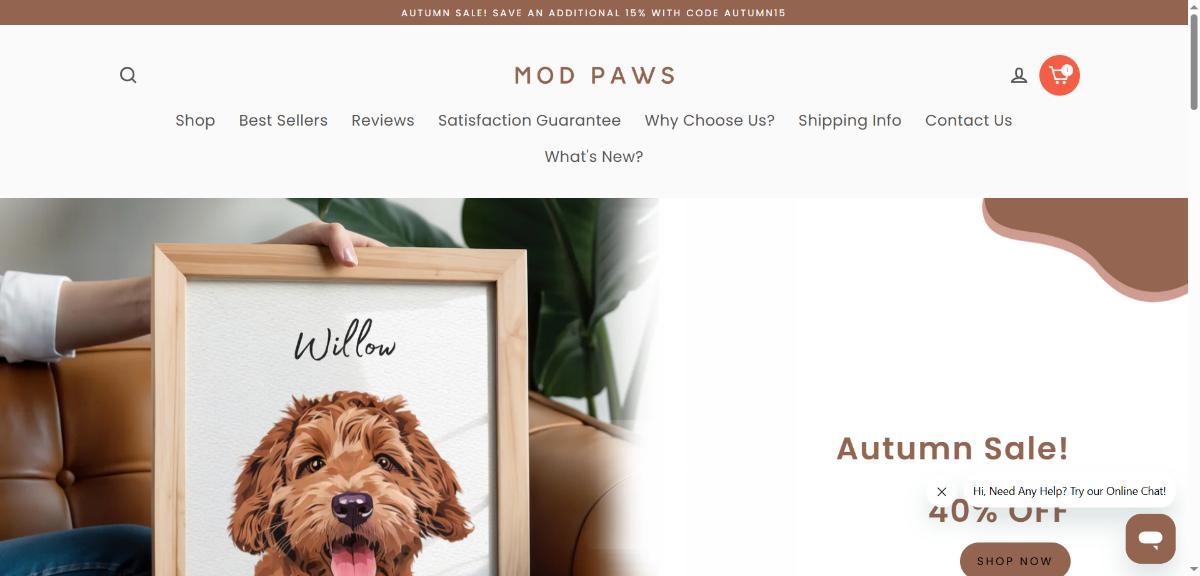This screenshot has height=576, width=1200.
Task: Click the Willow framed dog portrait image
Action: point(330,387)
